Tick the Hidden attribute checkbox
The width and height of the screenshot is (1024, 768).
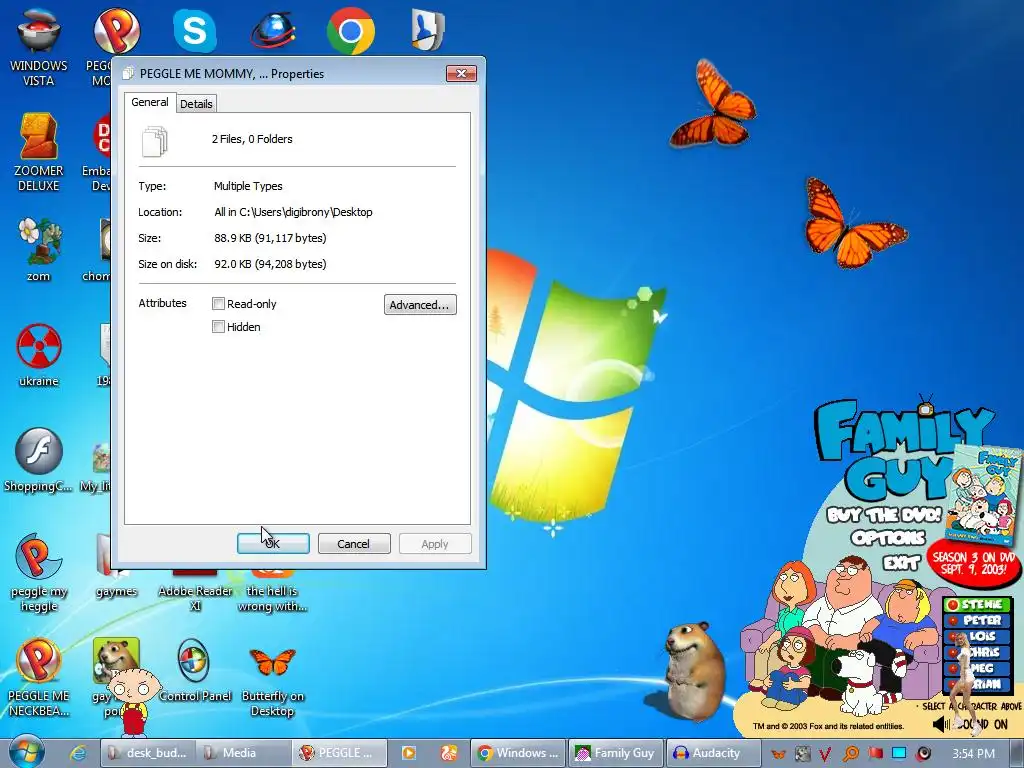coord(219,327)
